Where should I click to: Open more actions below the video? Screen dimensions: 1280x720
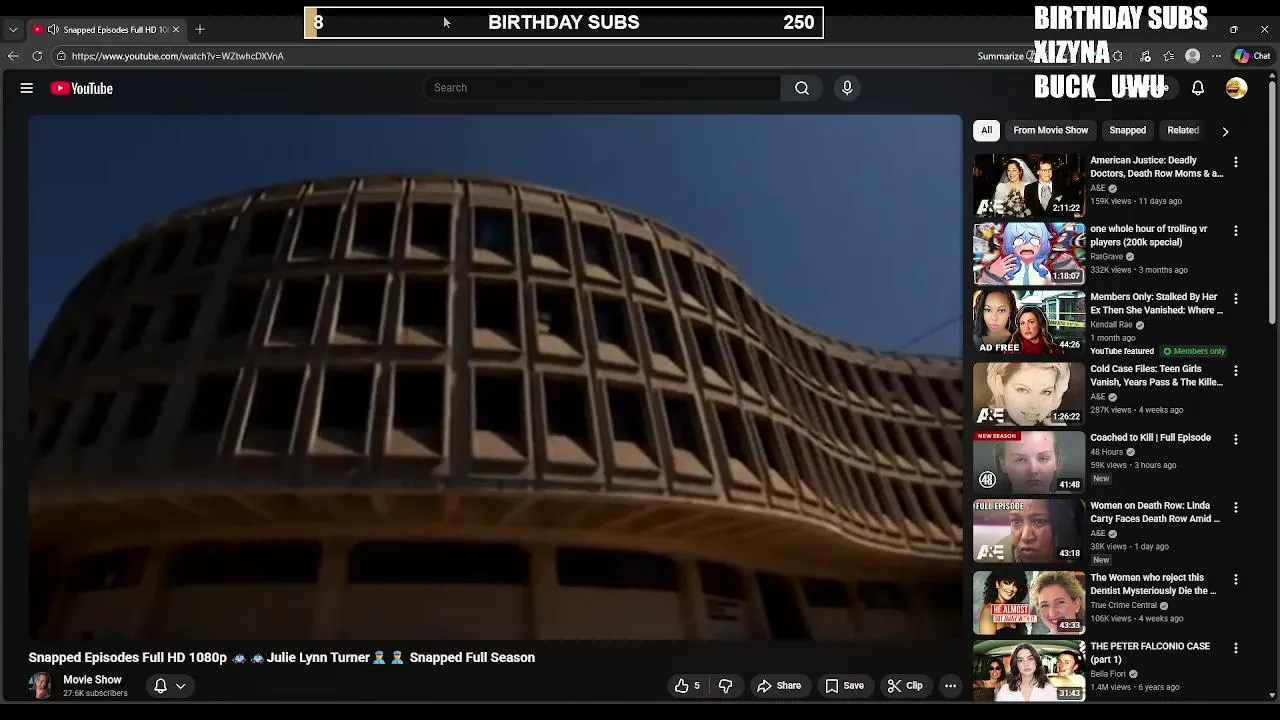pyautogui.click(x=951, y=686)
